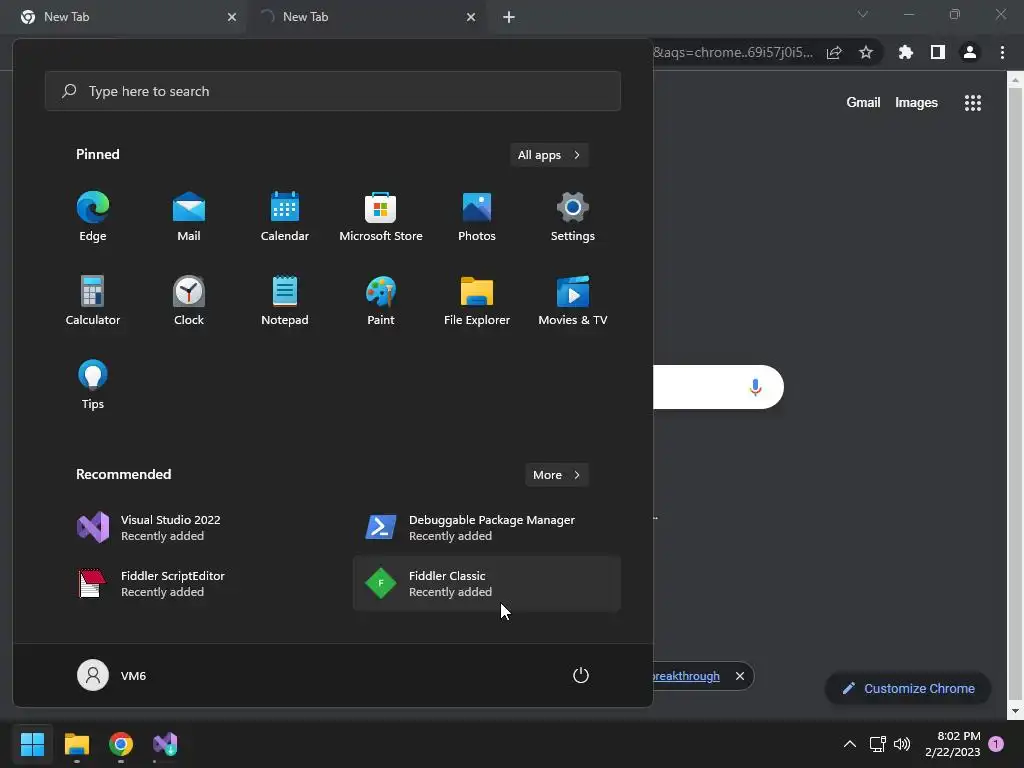Open the Chrome tab search dropdown
Image resolution: width=1024 pixels, height=768 pixels.
click(x=863, y=14)
